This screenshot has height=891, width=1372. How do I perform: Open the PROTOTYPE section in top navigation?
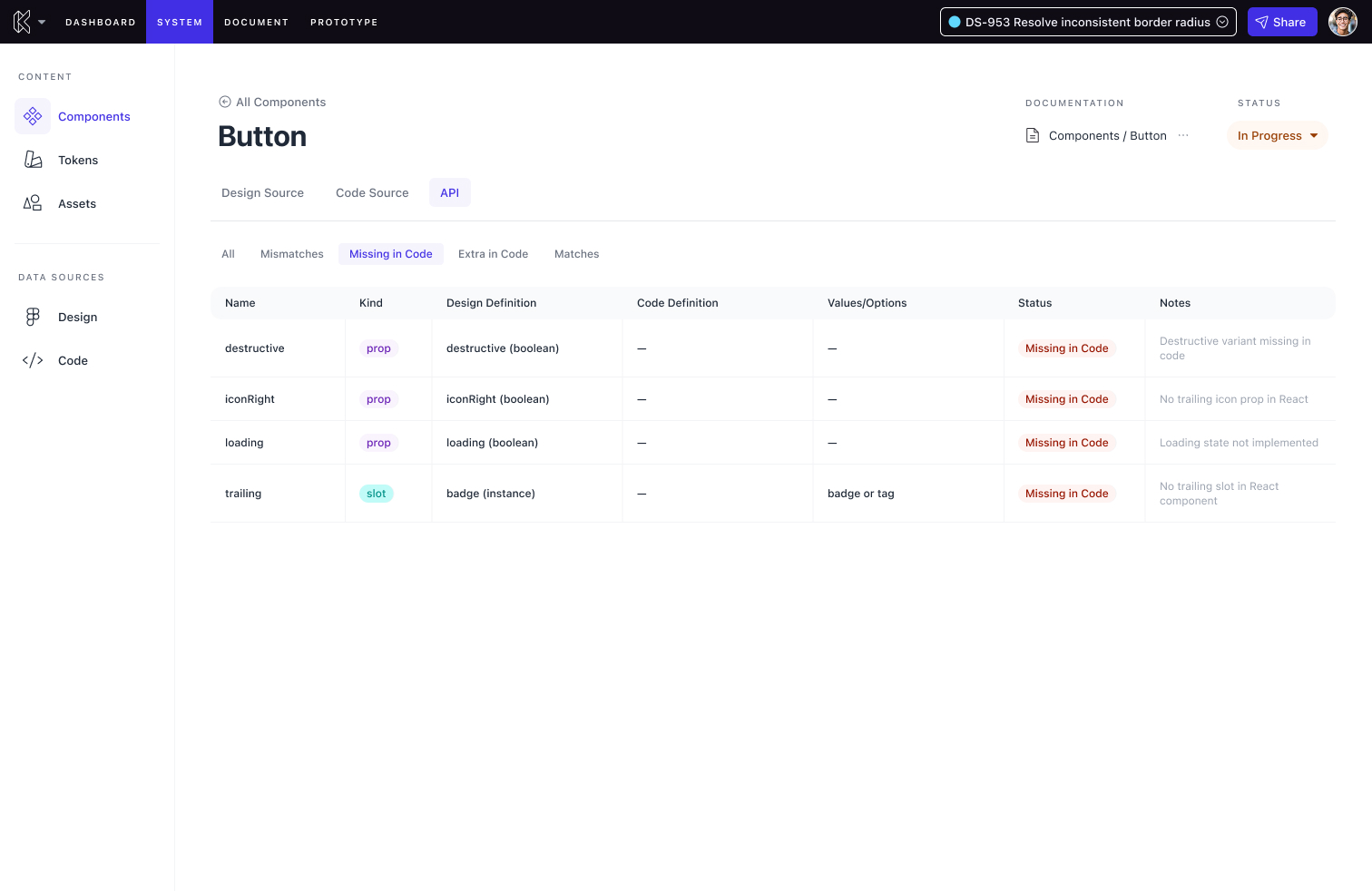pos(344,22)
